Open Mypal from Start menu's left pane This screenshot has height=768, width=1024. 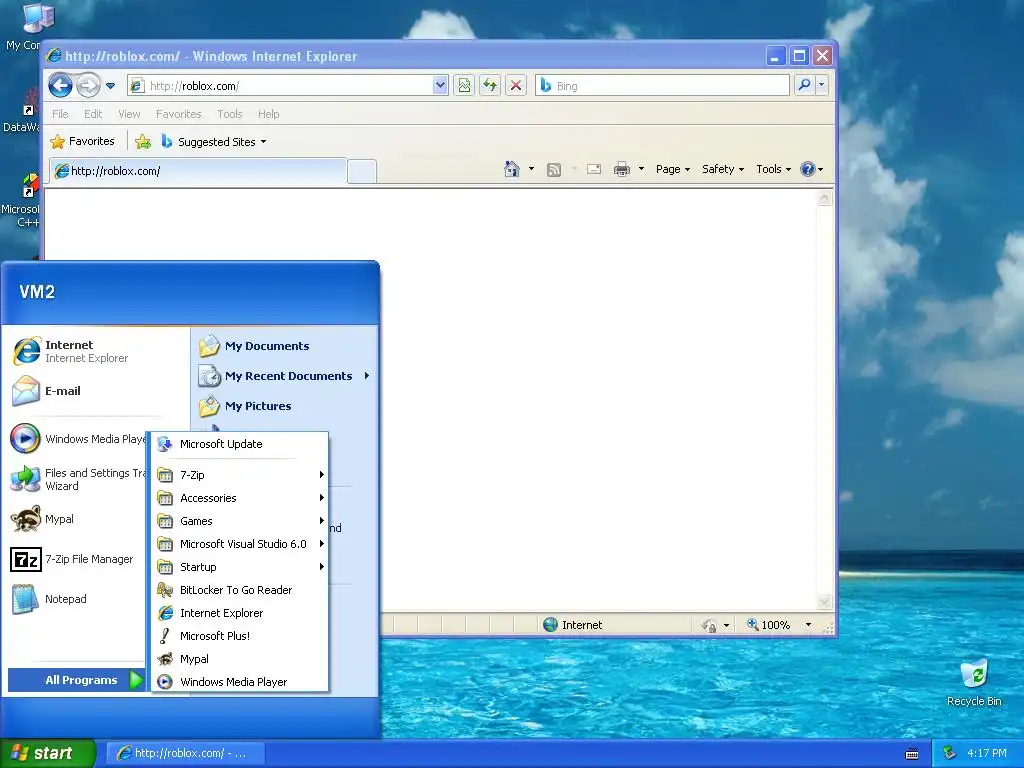pos(77,519)
